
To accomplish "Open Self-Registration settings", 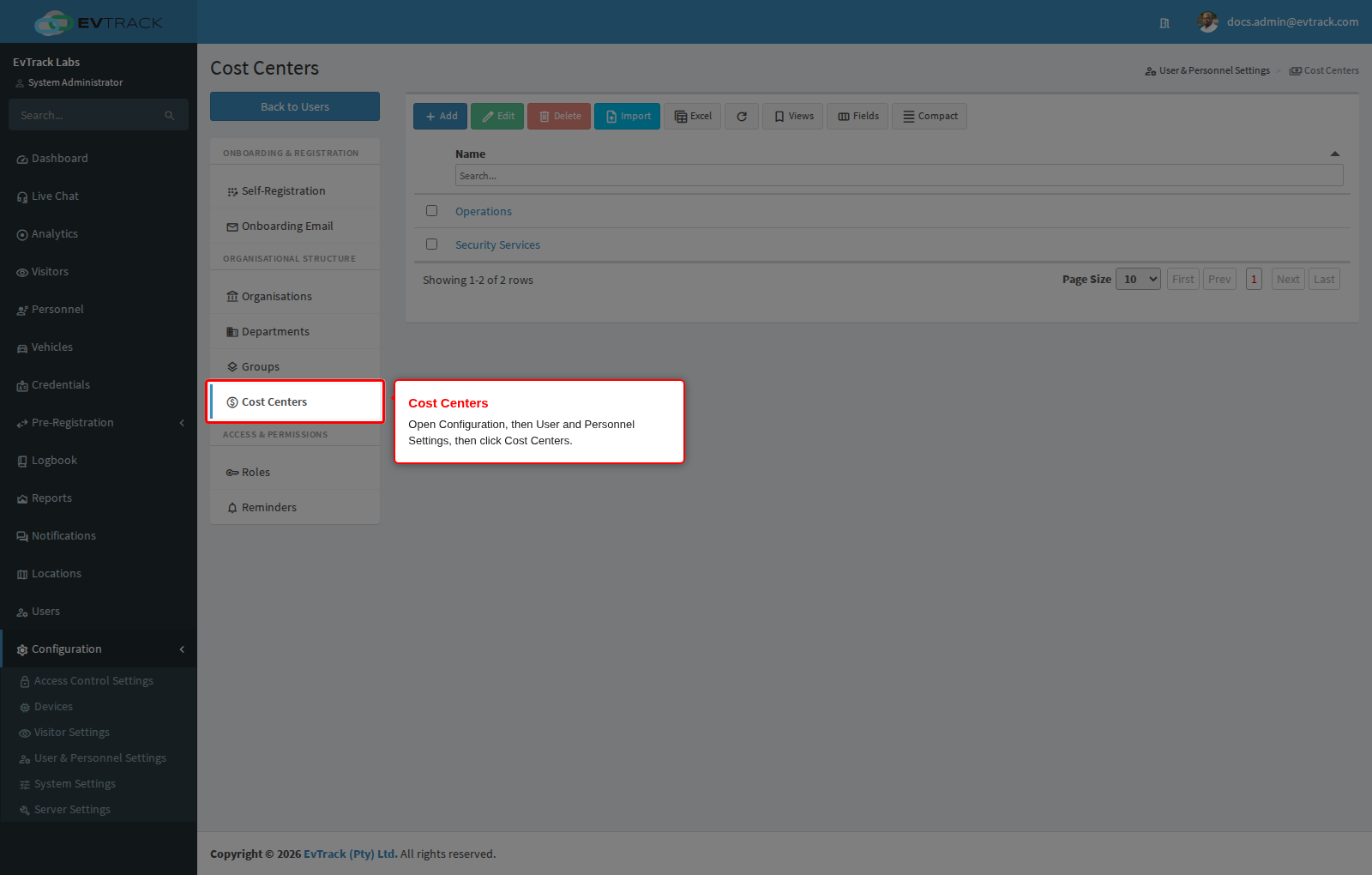I will click(295, 191).
